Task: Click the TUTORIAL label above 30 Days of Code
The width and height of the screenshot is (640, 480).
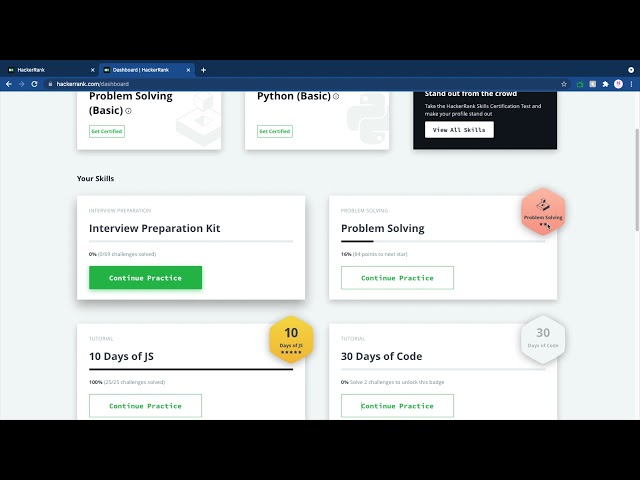Action: tap(353, 339)
